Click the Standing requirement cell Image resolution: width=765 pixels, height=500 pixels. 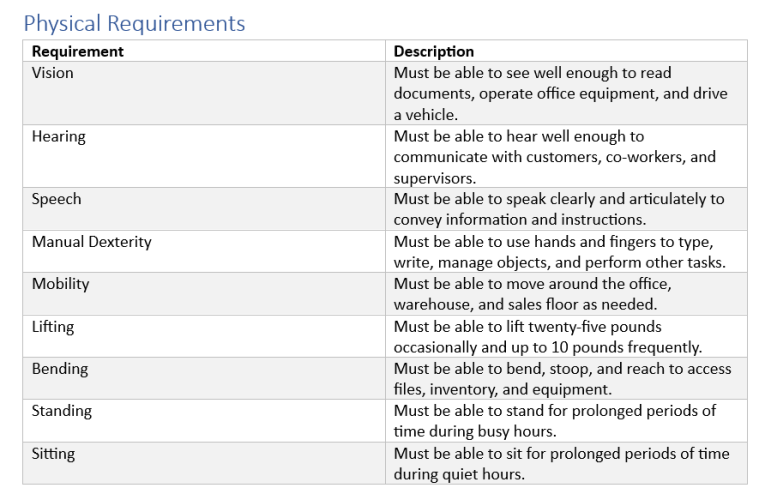coord(204,421)
